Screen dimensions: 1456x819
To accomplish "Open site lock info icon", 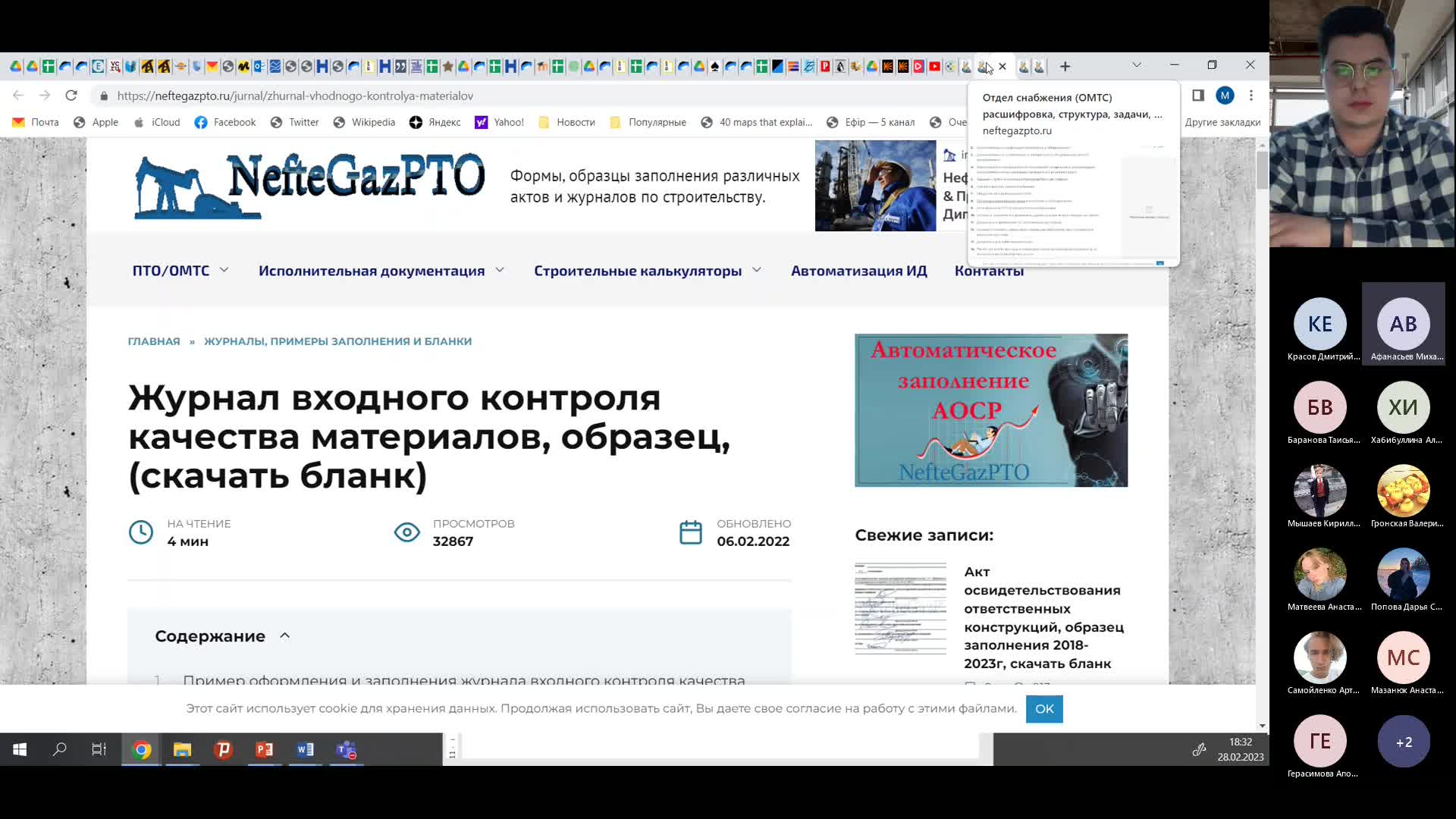I will tap(104, 96).
